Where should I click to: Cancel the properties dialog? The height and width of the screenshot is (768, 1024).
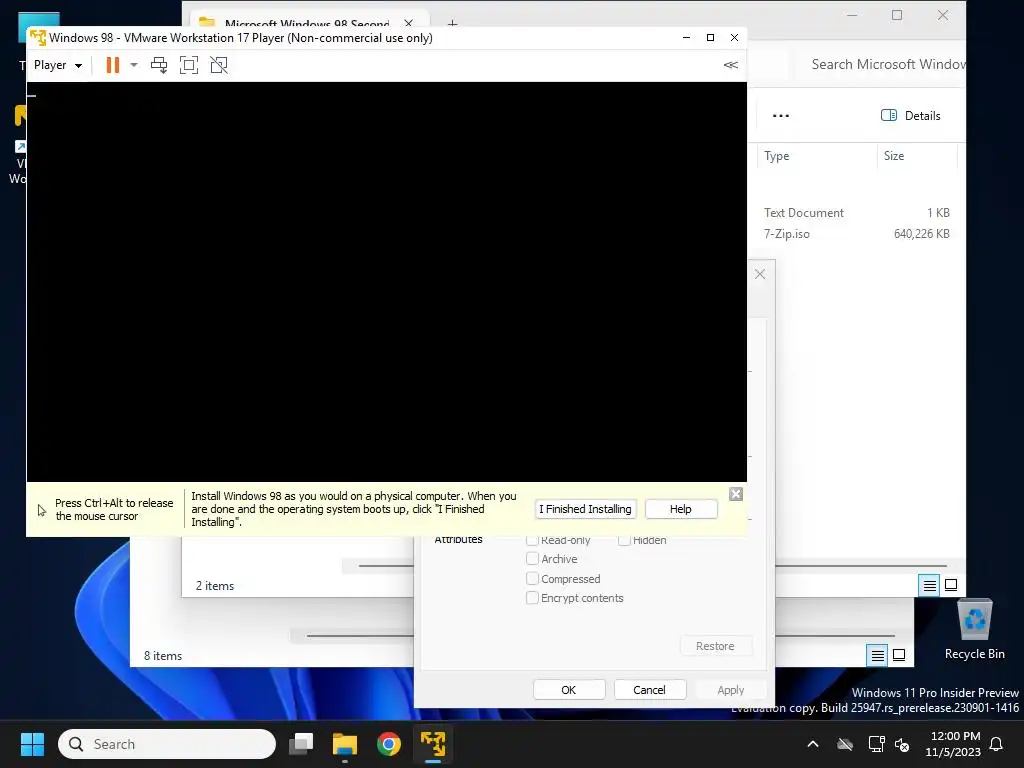click(x=649, y=690)
